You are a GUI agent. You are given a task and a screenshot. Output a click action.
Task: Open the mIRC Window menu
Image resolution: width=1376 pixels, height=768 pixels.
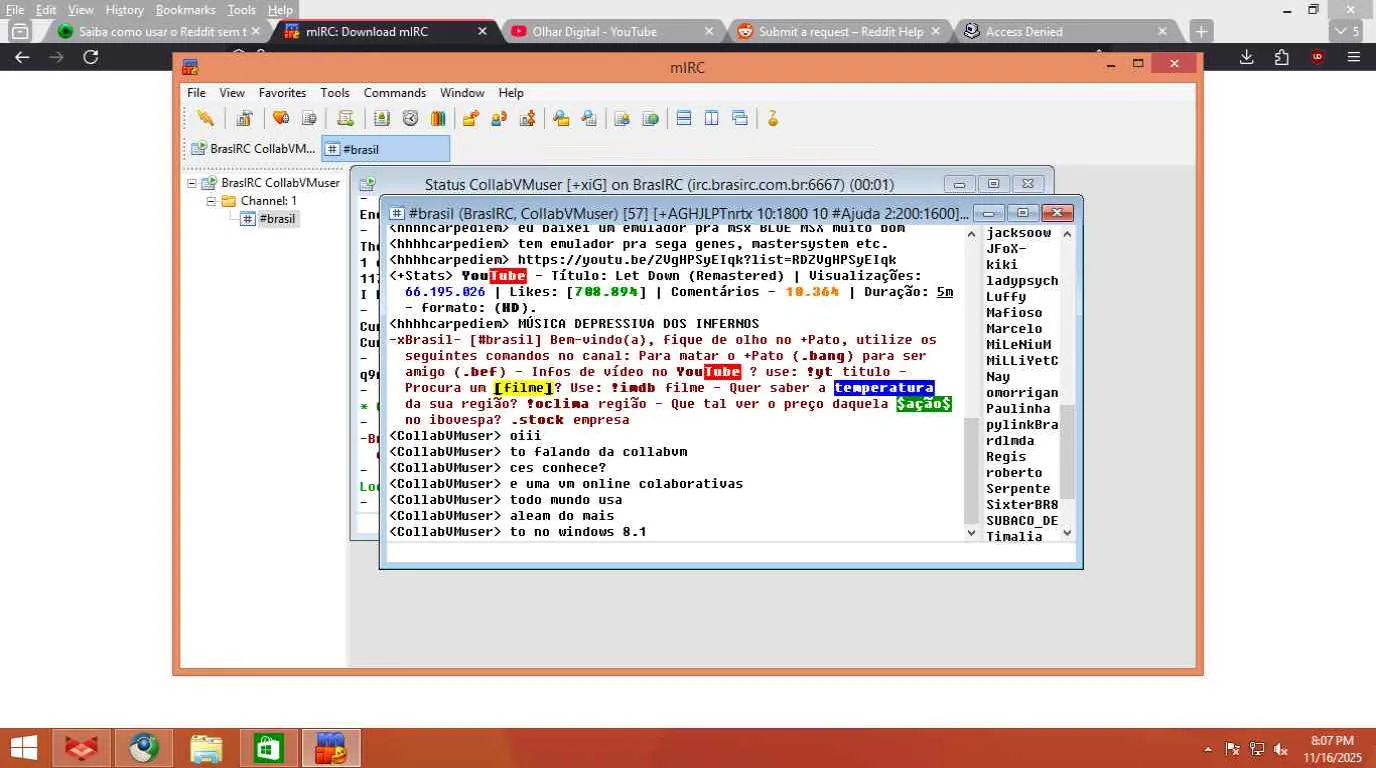pos(462,93)
